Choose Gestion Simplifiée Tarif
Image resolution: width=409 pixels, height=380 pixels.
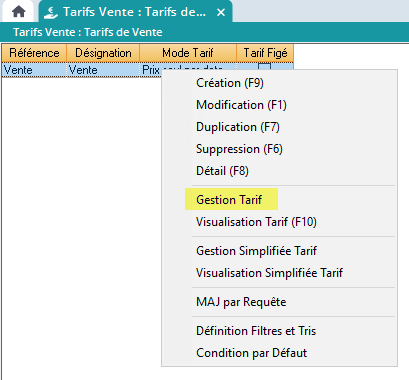[256, 251]
